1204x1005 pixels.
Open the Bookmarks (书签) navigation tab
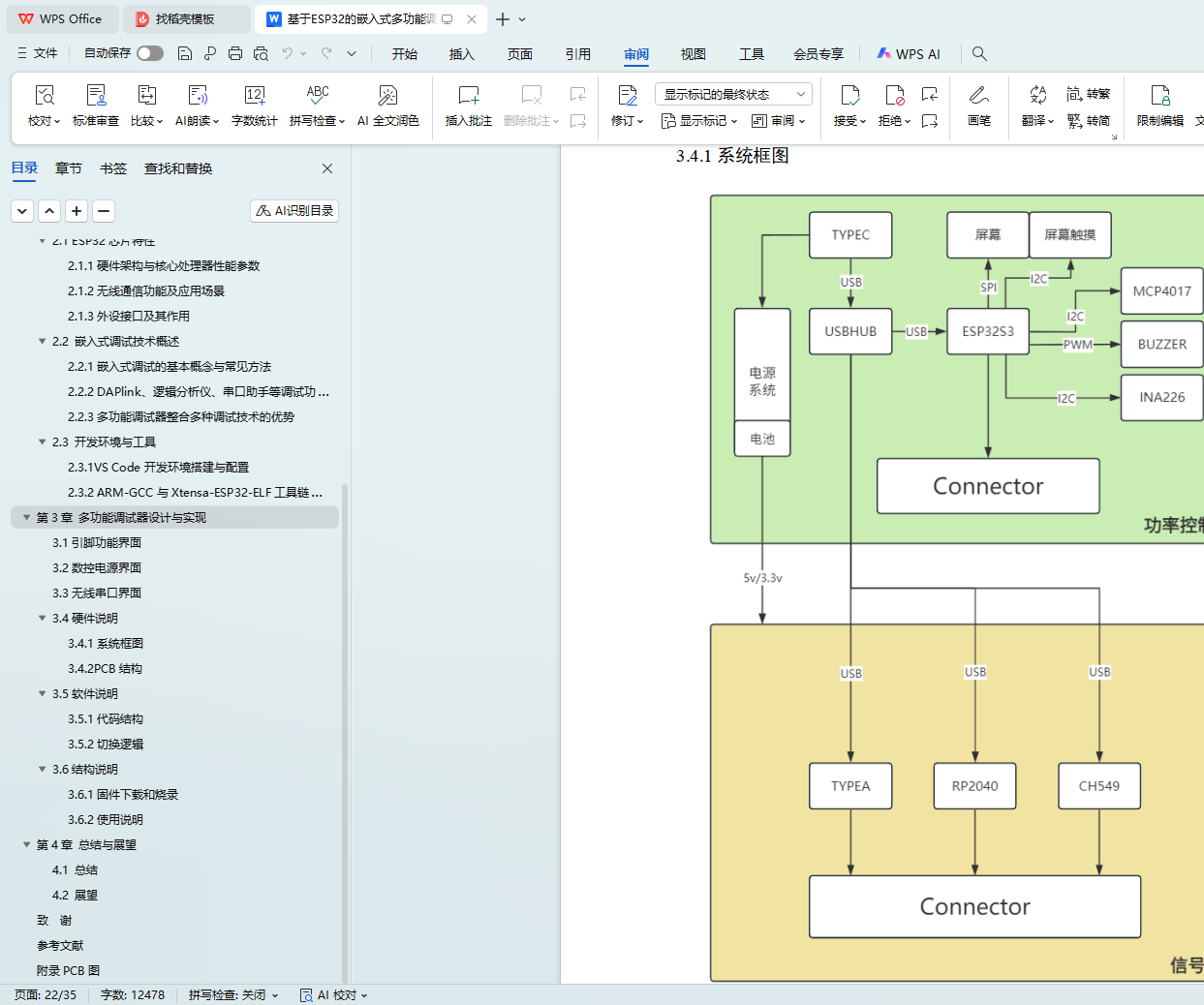pyautogui.click(x=113, y=168)
